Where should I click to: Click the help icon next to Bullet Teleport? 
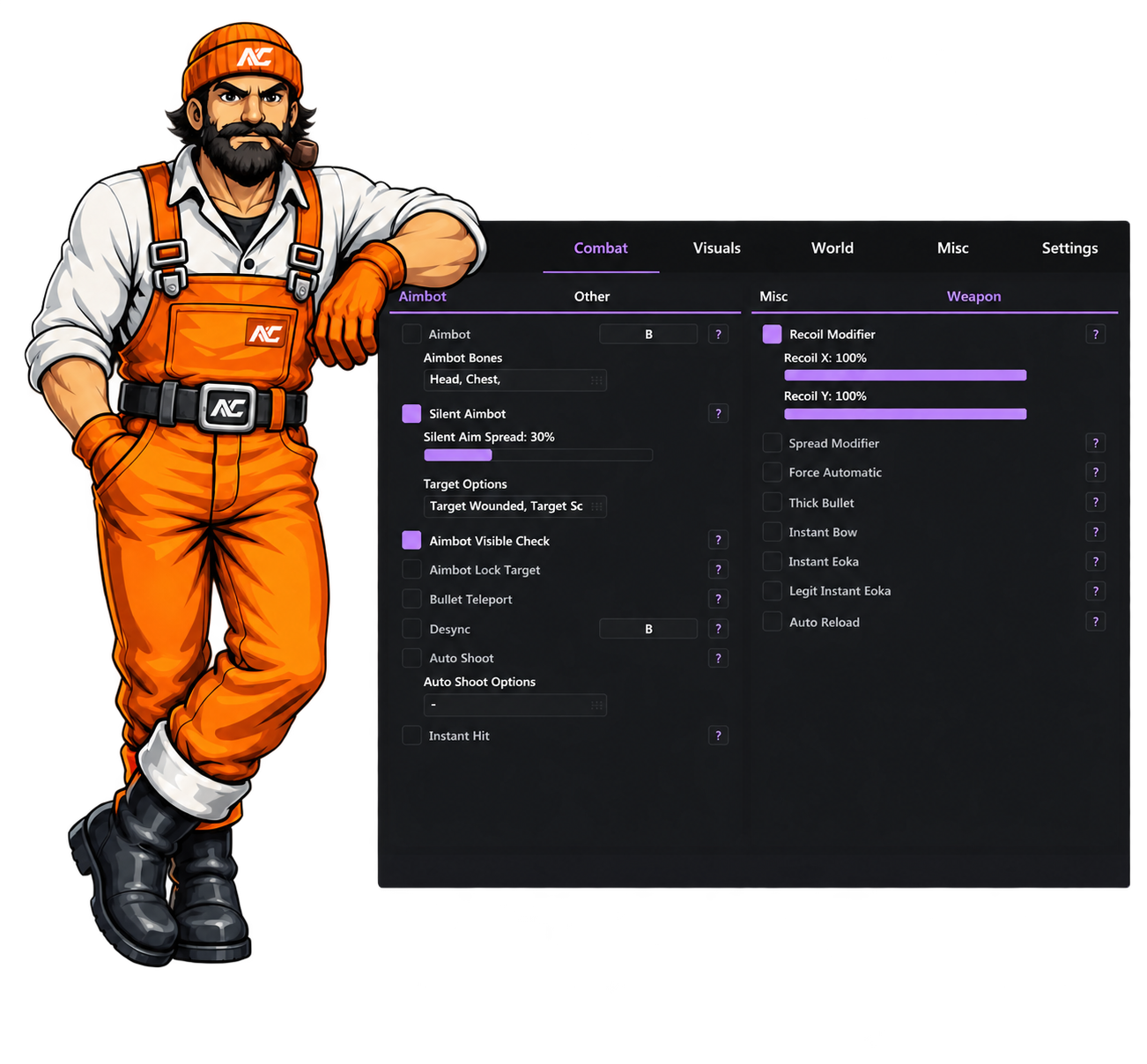point(718,599)
